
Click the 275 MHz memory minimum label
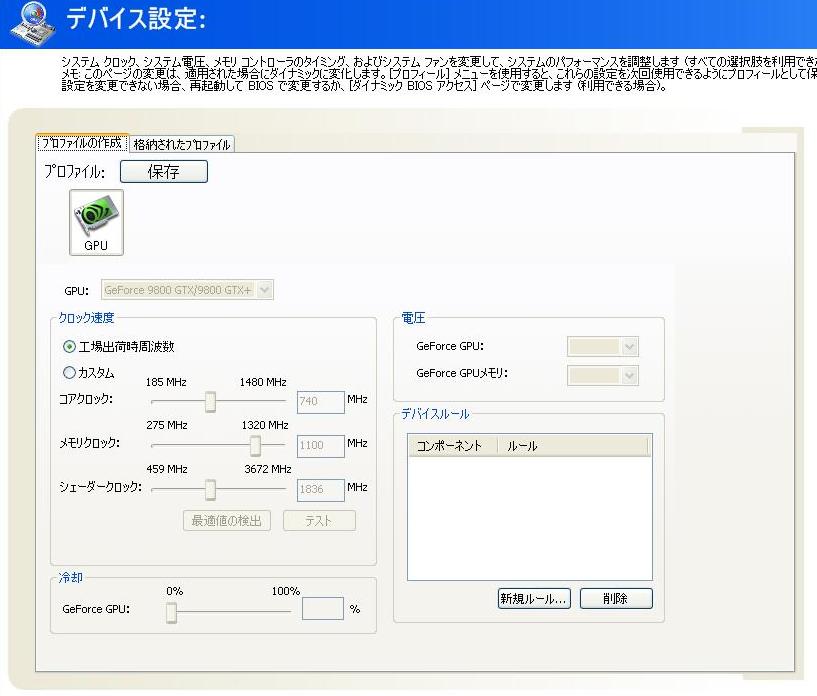[x=167, y=425]
